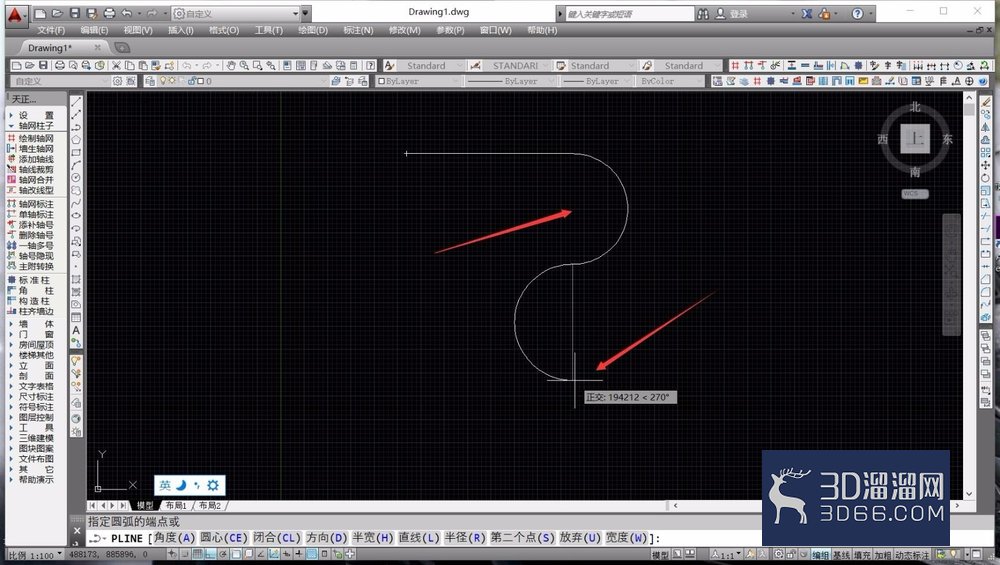Click 轴网标注 command in side panel
This screenshot has width=1000, height=565.
pyautogui.click(x=36, y=204)
